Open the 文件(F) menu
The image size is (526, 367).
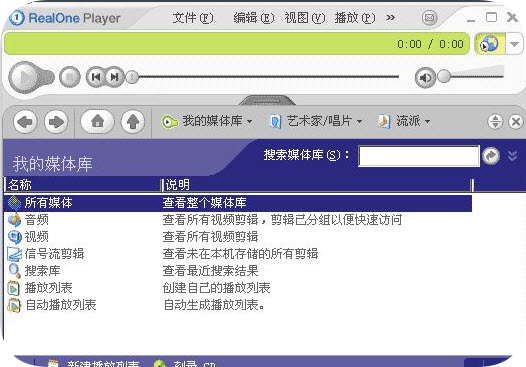193,18
